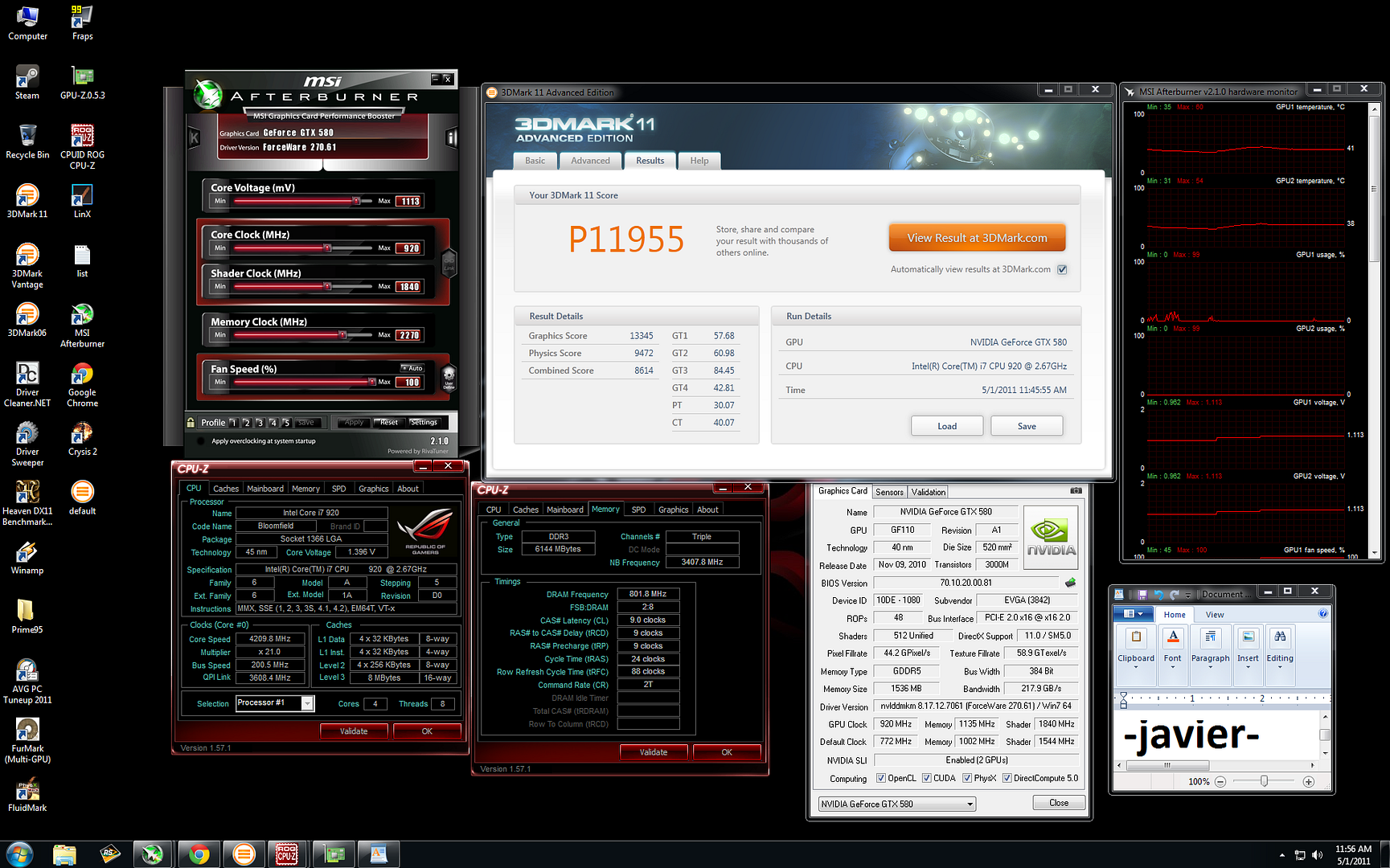Open the Crysis 2 desktop shortcut
Image resolution: width=1390 pixels, height=868 pixels.
point(82,439)
